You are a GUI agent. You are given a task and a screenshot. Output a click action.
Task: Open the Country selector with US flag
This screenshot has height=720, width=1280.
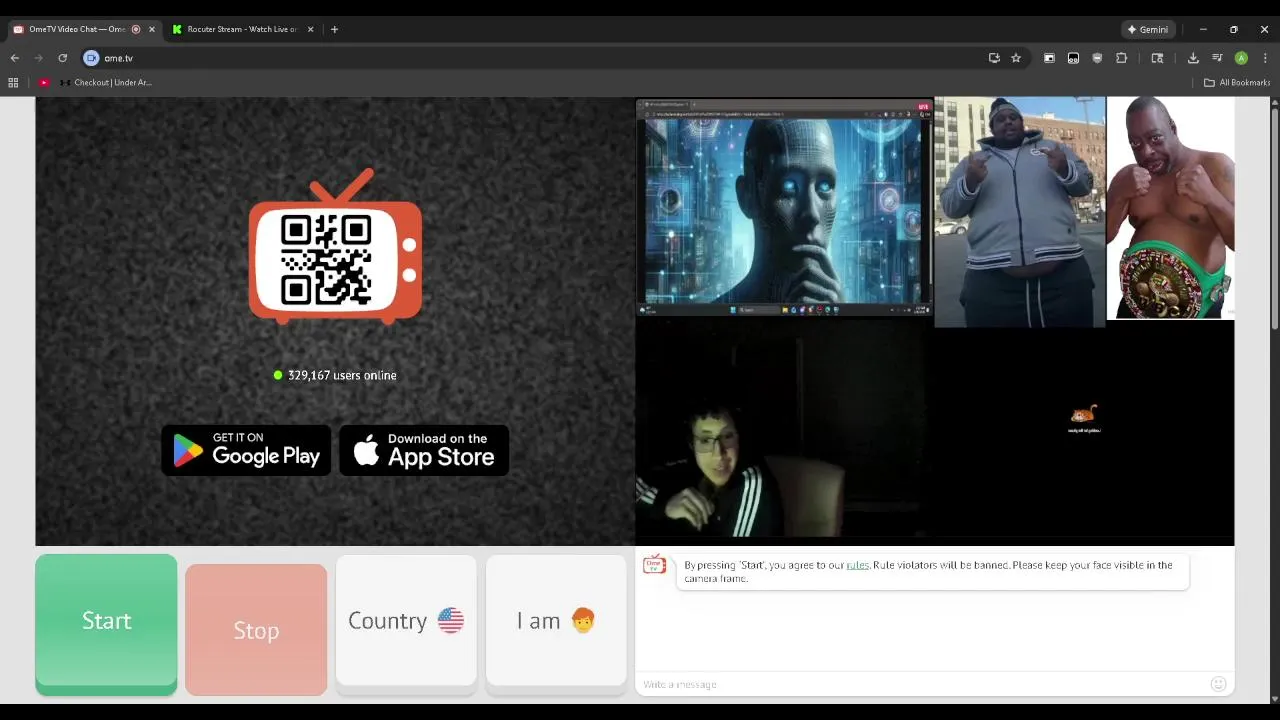click(406, 621)
